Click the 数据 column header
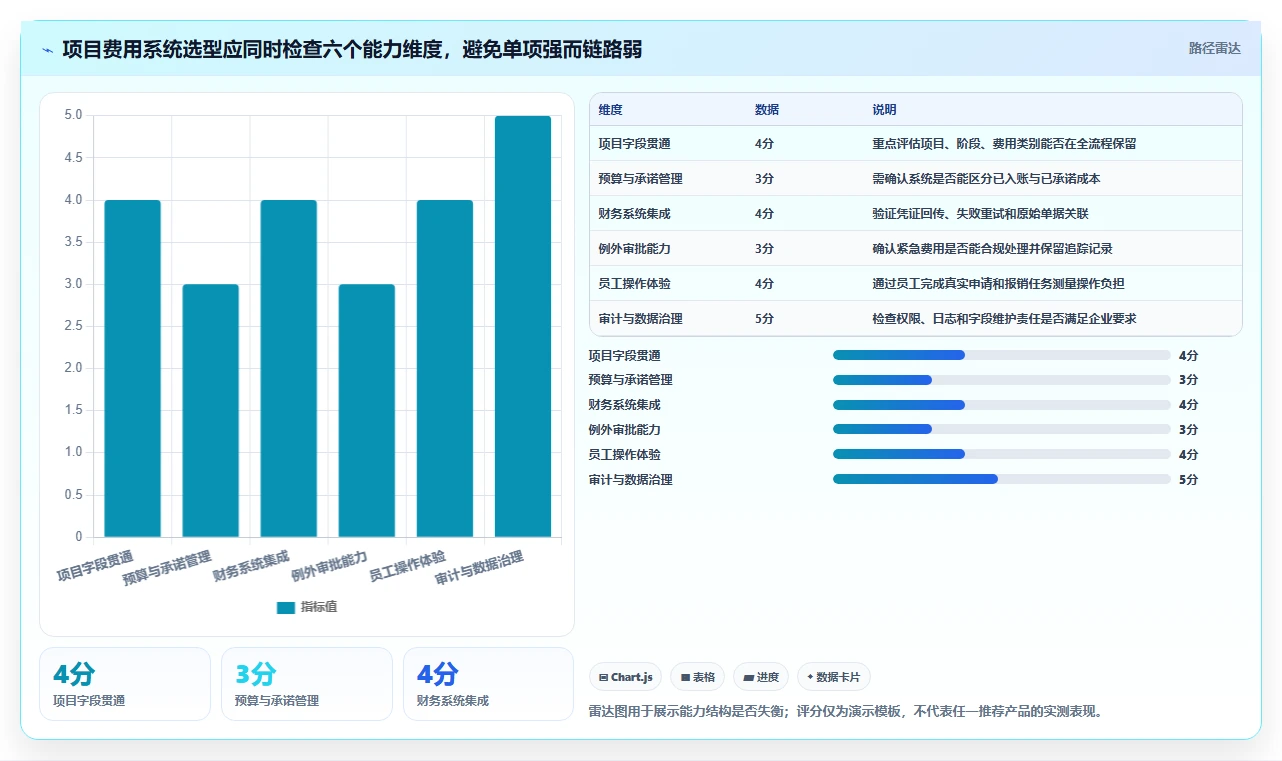Image resolution: width=1282 pixels, height=761 pixels. click(x=767, y=110)
